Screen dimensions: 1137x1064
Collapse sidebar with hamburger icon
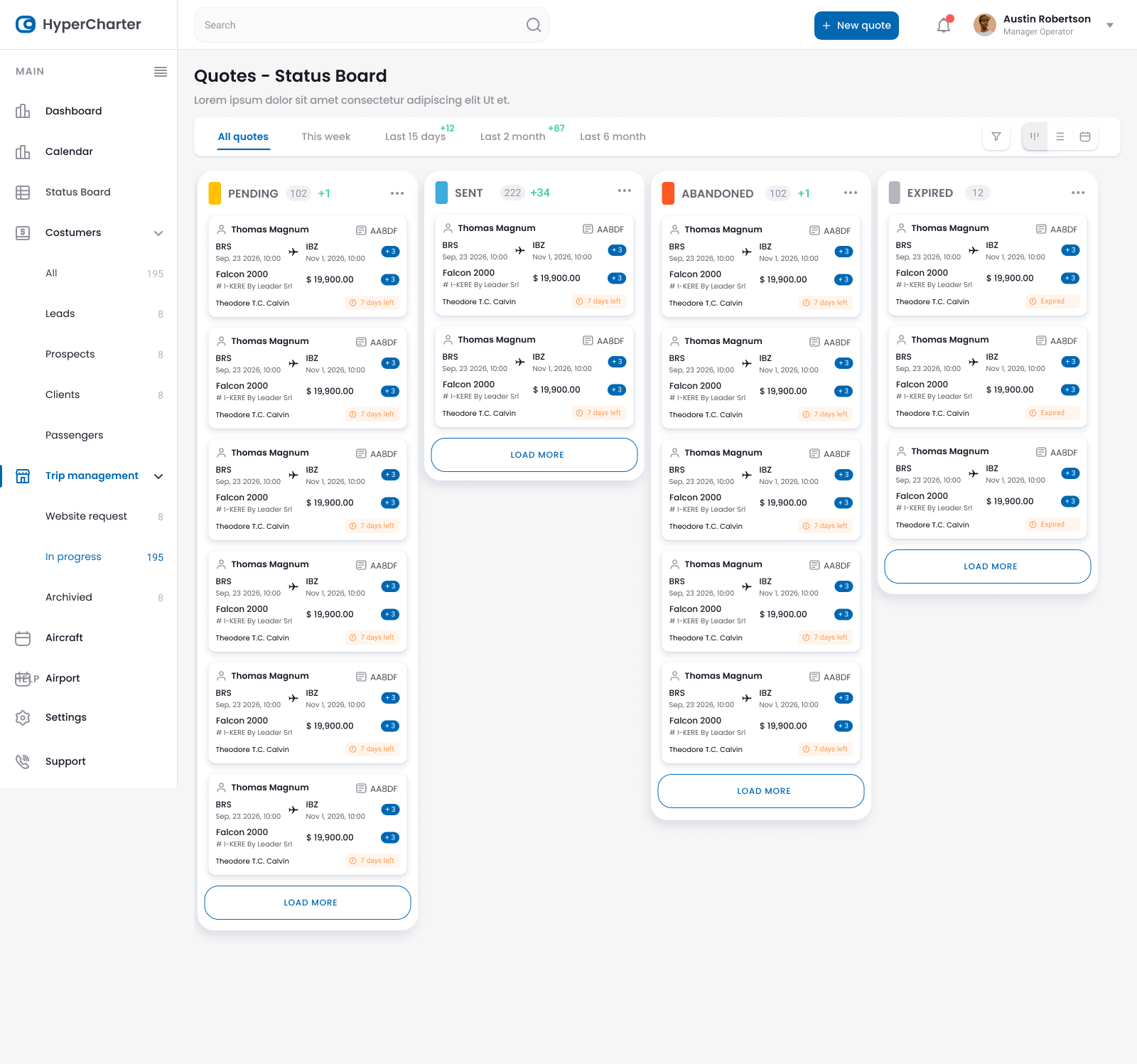click(x=161, y=71)
